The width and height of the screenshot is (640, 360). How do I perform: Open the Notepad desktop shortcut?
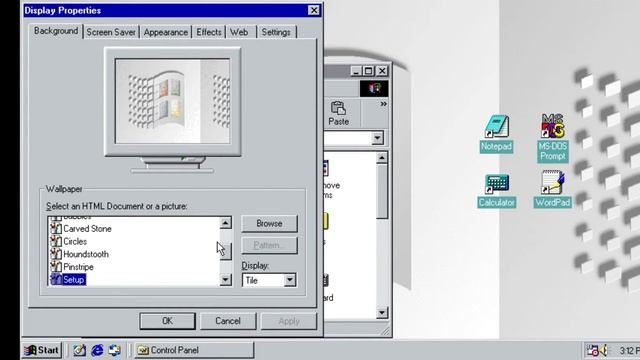496,133
